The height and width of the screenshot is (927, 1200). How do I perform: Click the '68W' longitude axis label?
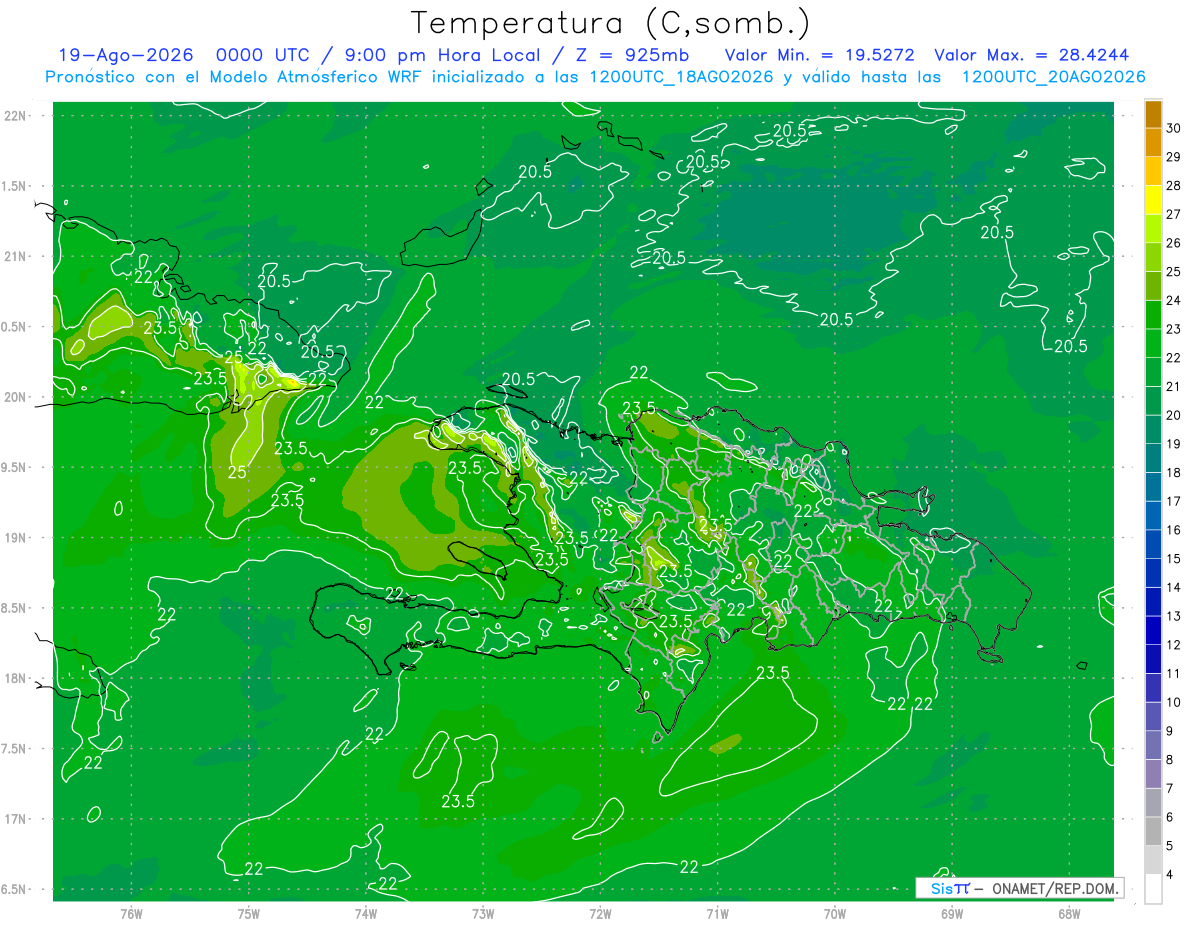pos(1069,913)
